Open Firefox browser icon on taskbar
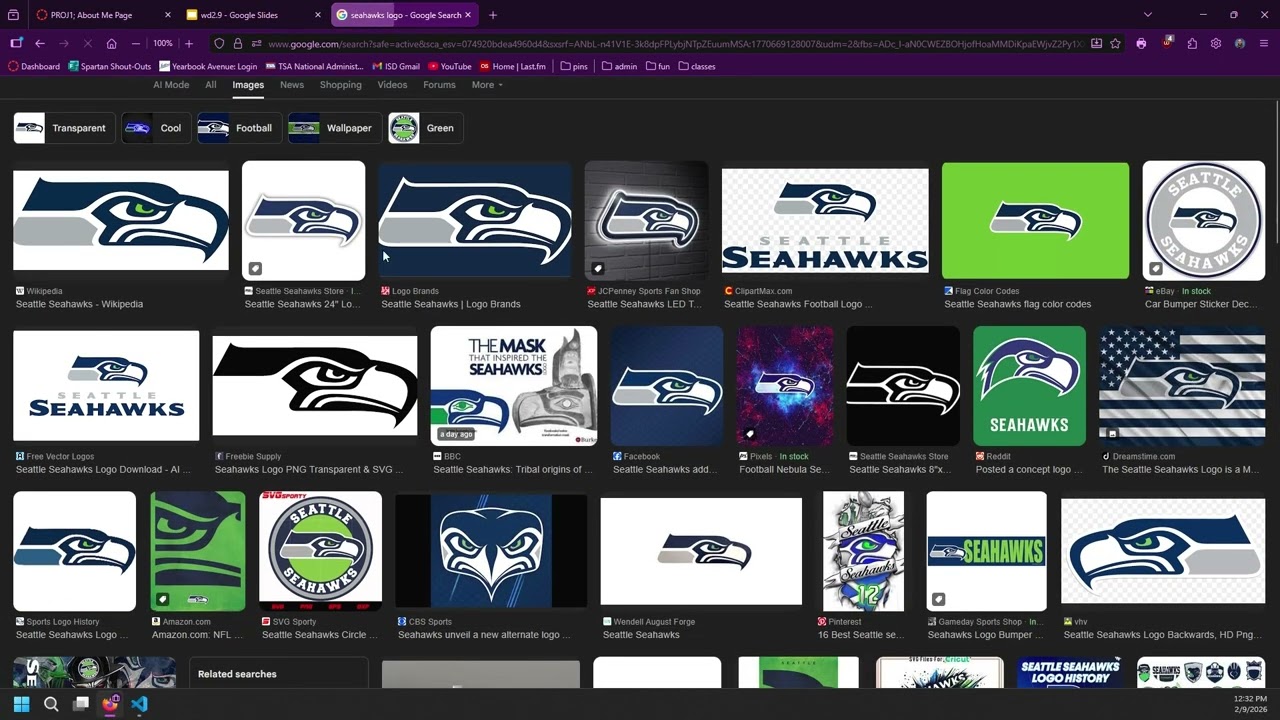The height and width of the screenshot is (720, 1280). (x=110, y=704)
